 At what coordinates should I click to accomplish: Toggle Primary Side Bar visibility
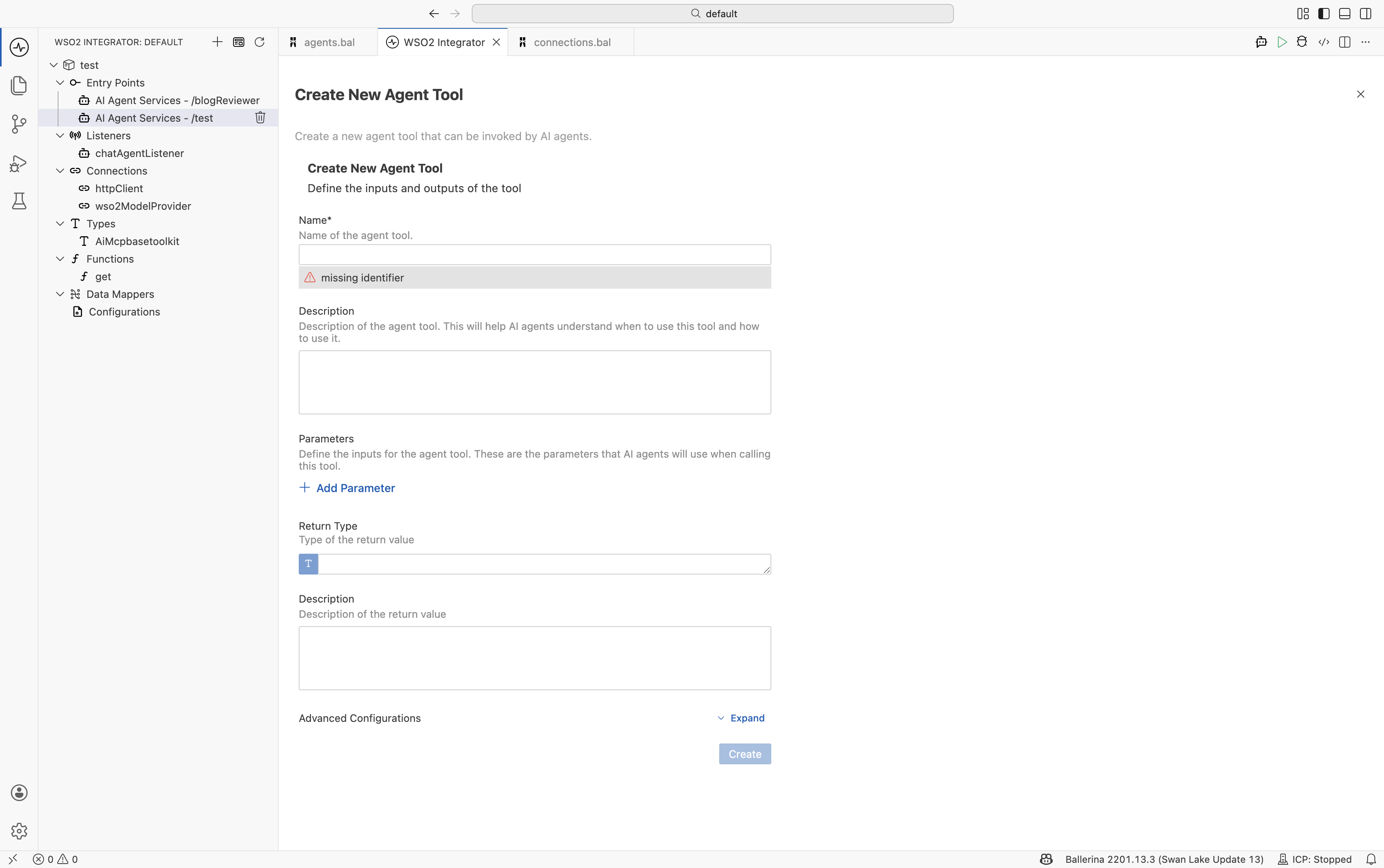pos(1324,14)
